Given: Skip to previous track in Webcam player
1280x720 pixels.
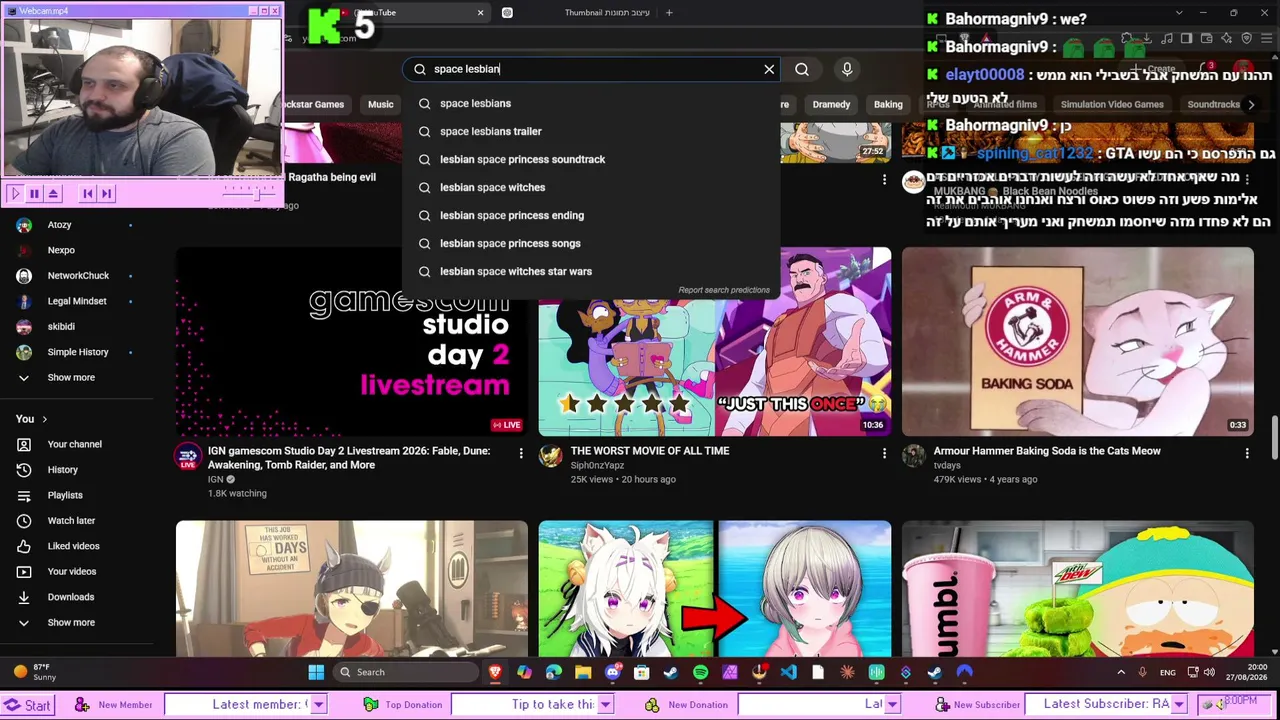Looking at the screenshot, I should tap(88, 194).
